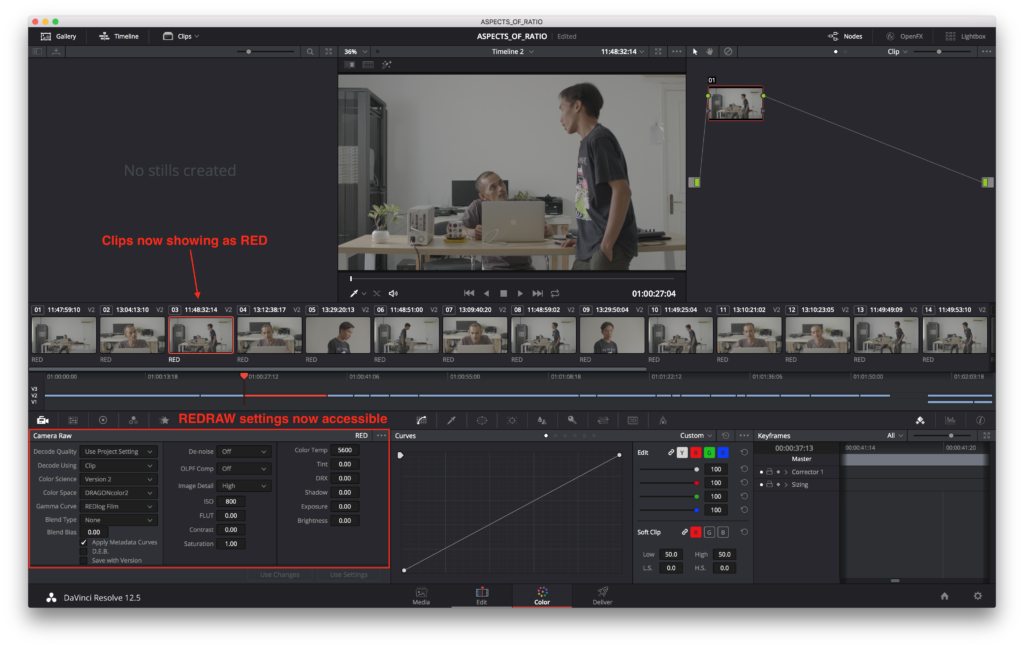Open the OpenFX panel
1024x648 pixels.
(x=904, y=37)
